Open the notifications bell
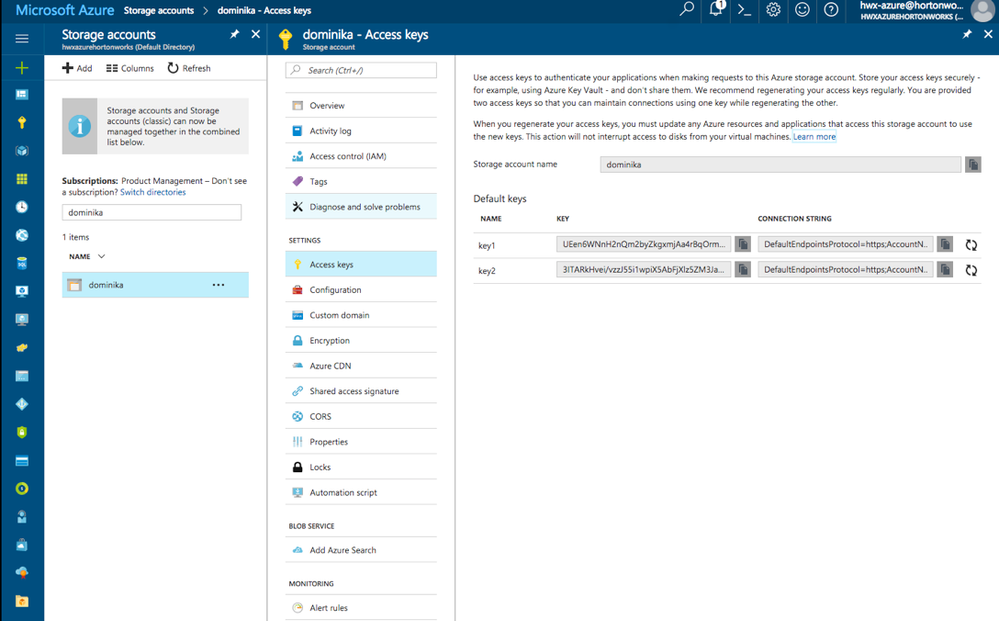Screen dimensions: 999x621 [x=716, y=10]
